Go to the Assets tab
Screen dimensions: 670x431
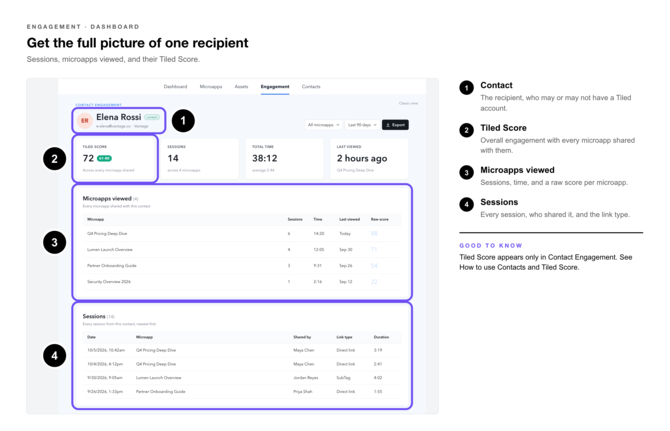coord(241,87)
